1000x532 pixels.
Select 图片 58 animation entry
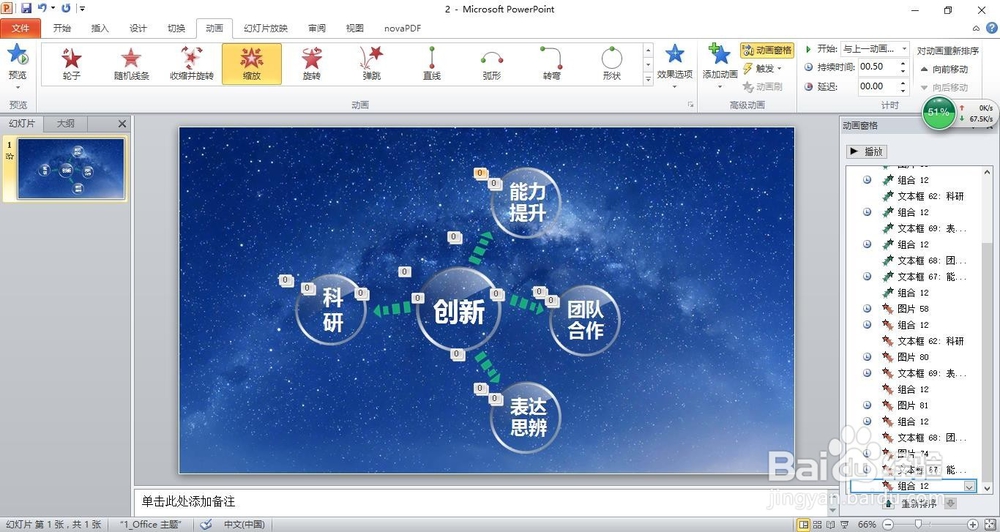tap(914, 309)
